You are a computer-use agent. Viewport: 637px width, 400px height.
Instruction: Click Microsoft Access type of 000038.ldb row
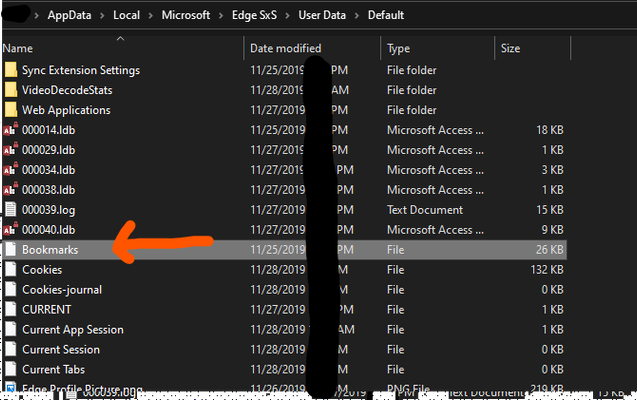pos(435,190)
